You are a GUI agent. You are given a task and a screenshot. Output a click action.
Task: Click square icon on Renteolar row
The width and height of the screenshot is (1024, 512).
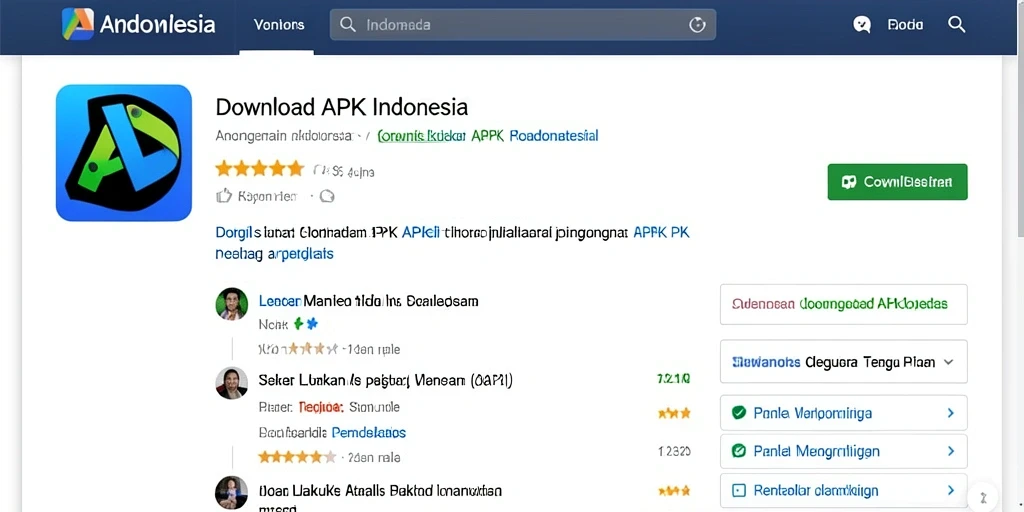(739, 490)
